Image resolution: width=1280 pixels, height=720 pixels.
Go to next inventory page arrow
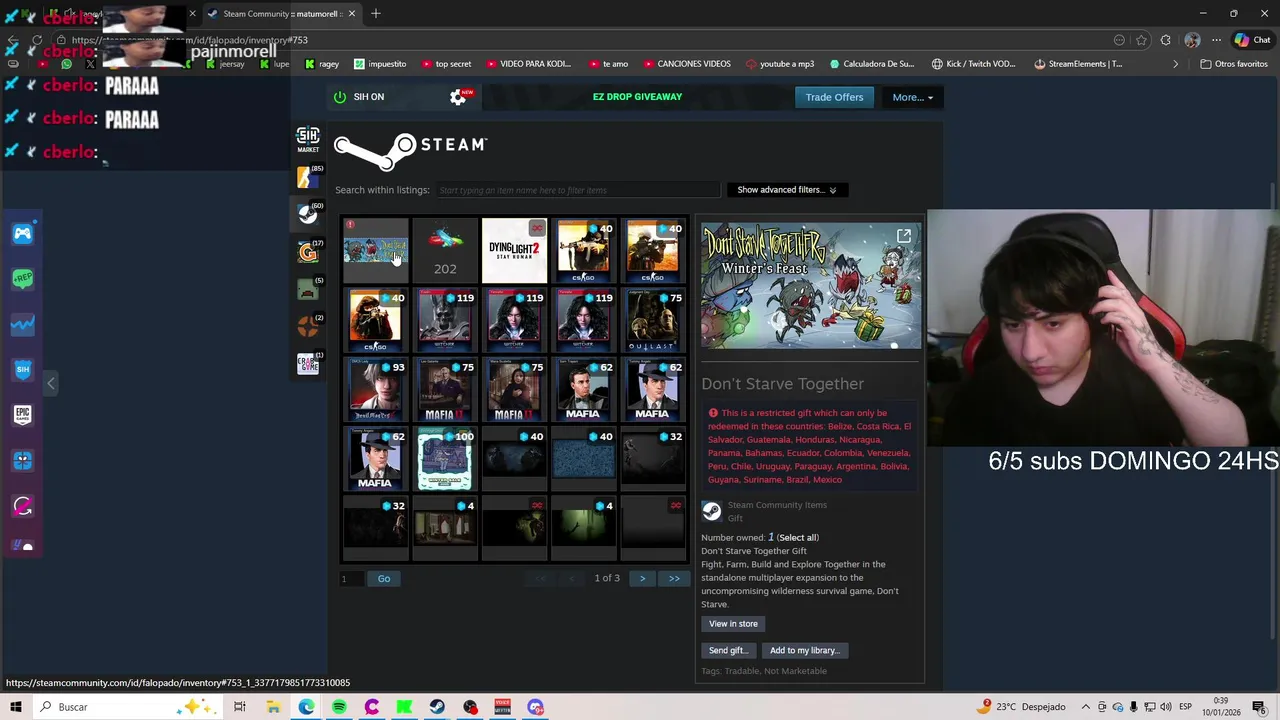pyautogui.click(x=642, y=579)
